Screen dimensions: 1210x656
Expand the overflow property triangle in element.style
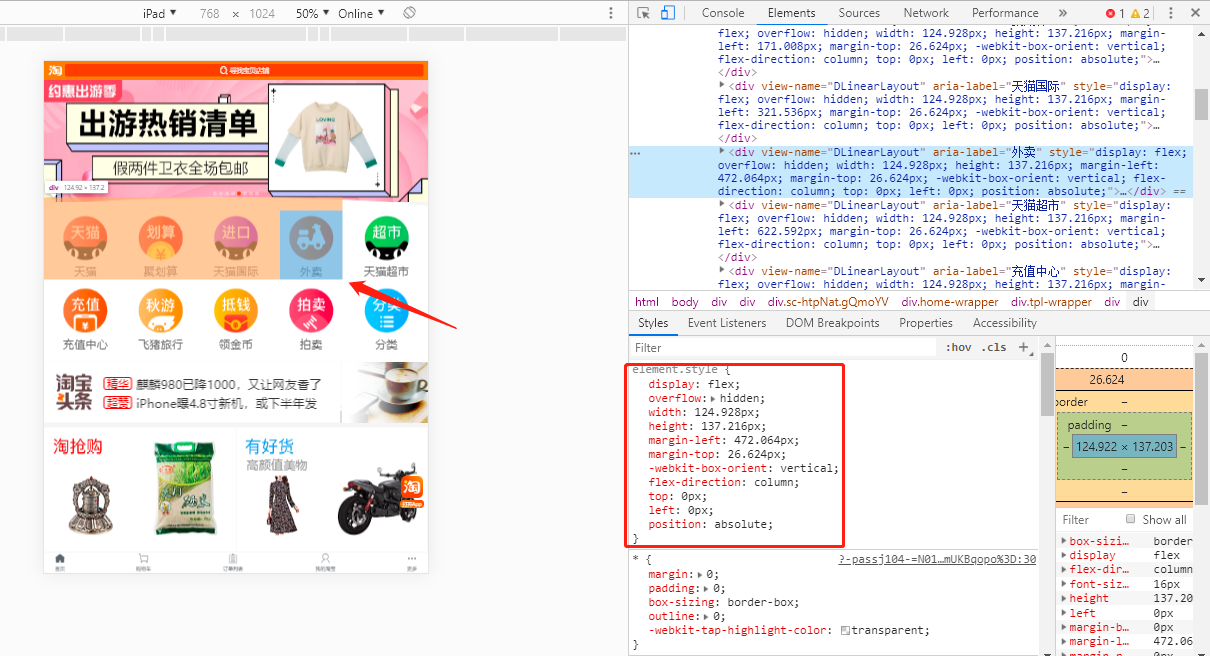coord(714,398)
